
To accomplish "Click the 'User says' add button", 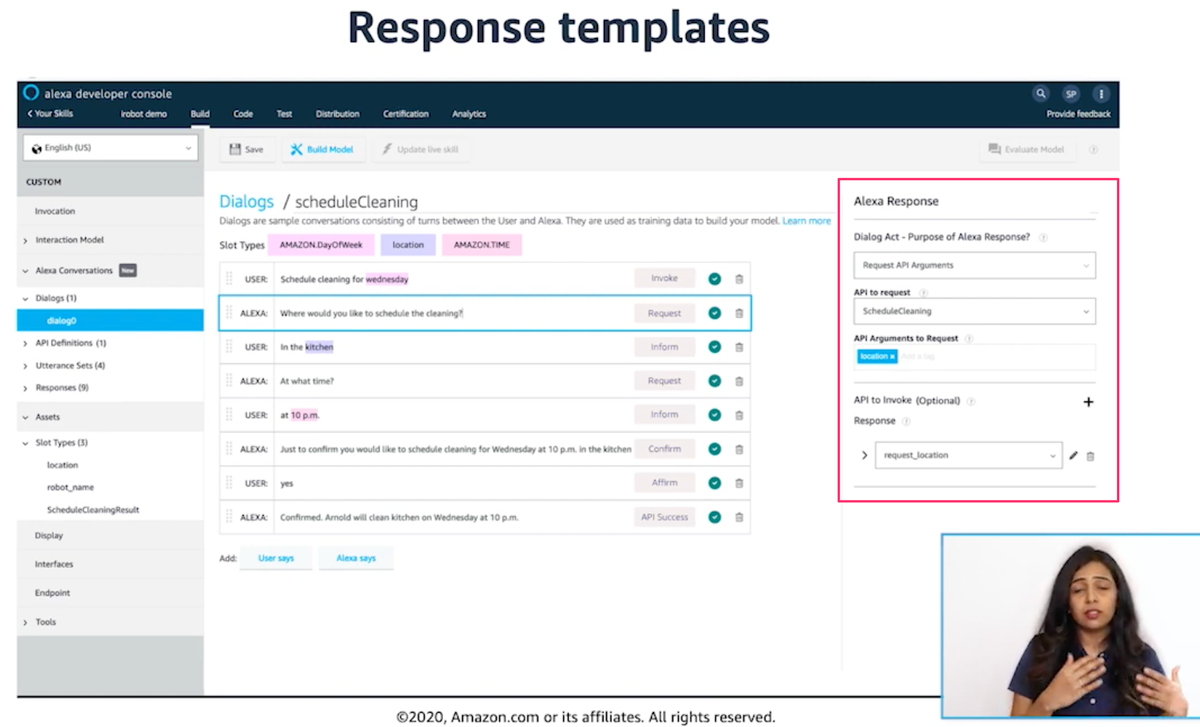I will [276, 558].
